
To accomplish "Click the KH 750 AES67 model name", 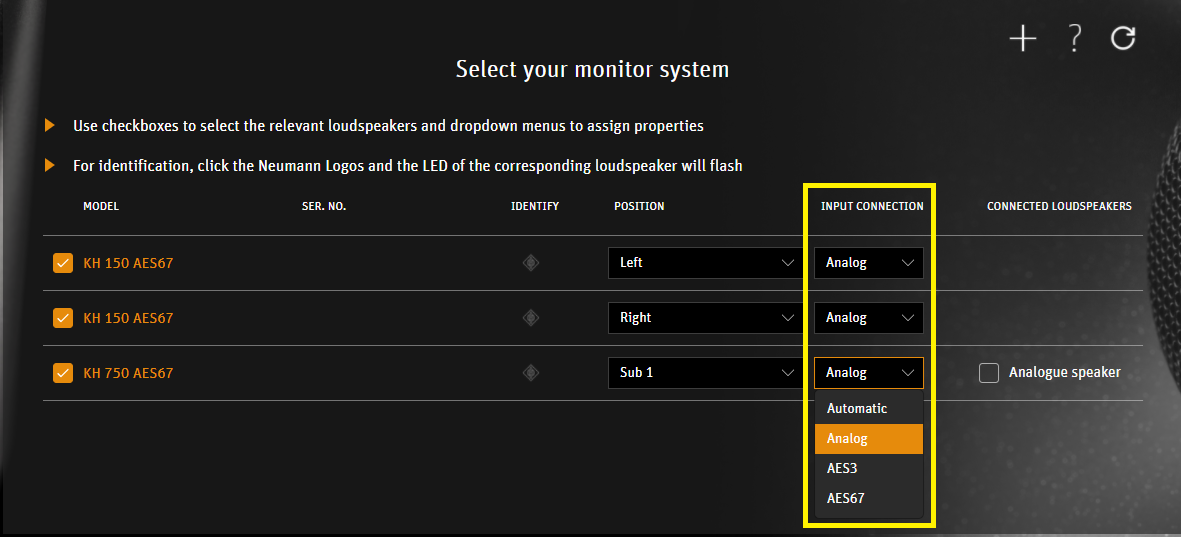I will click(x=128, y=373).
